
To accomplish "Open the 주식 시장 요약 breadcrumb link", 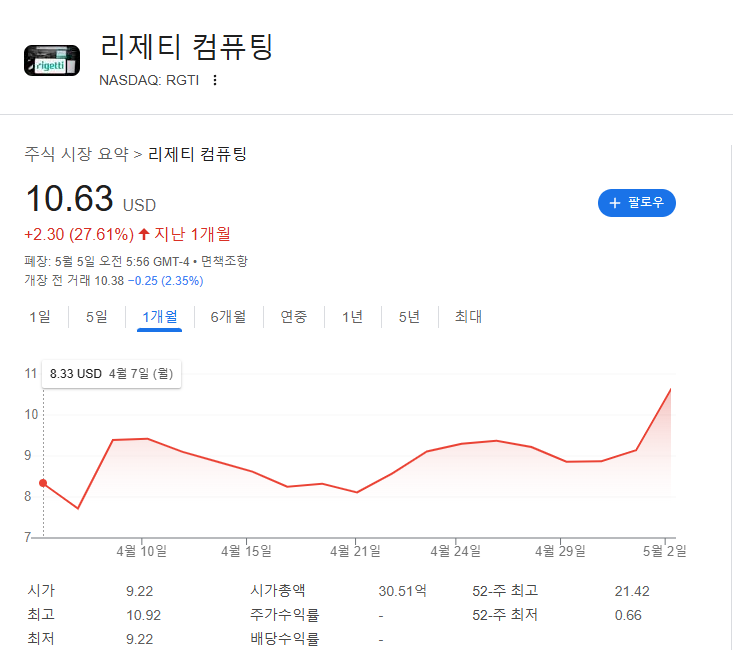I will [76, 154].
